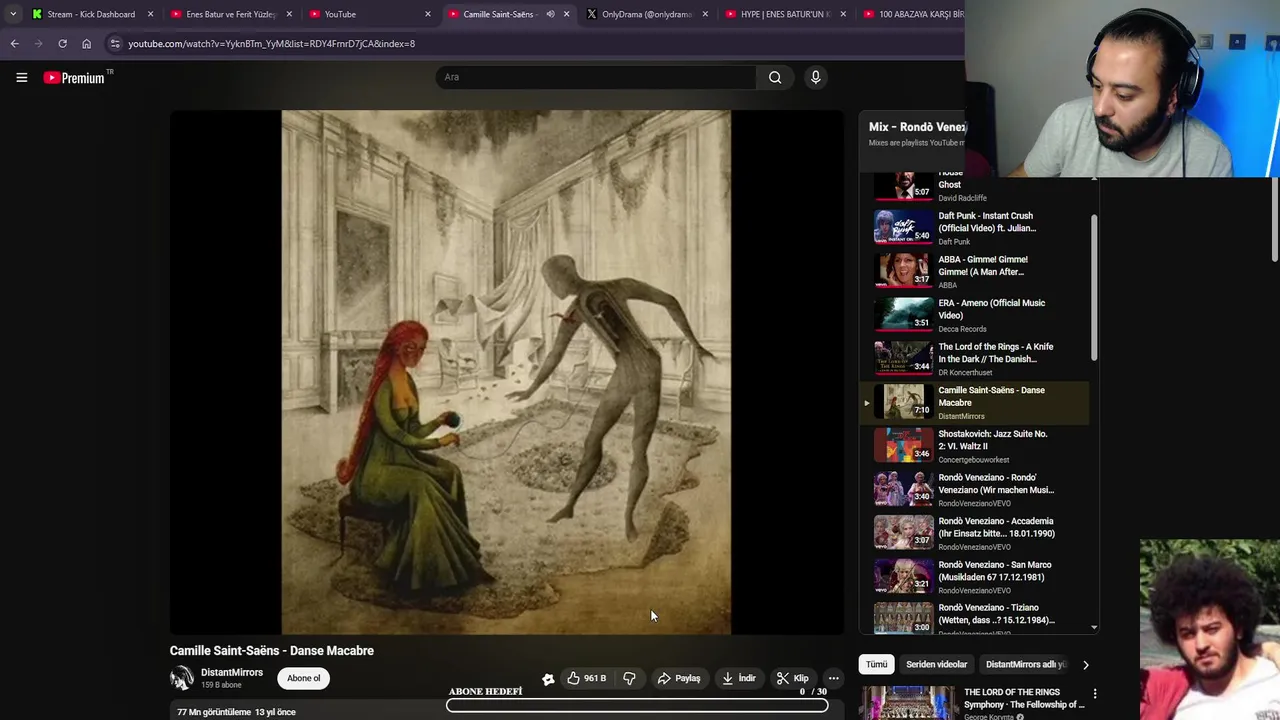
Task: Show more filter chips with right chevron
Action: (x=1085, y=665)
